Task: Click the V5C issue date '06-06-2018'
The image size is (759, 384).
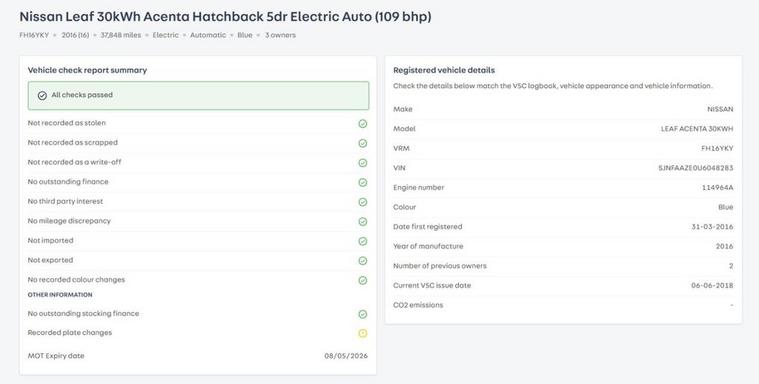Action: click(712, 285)
